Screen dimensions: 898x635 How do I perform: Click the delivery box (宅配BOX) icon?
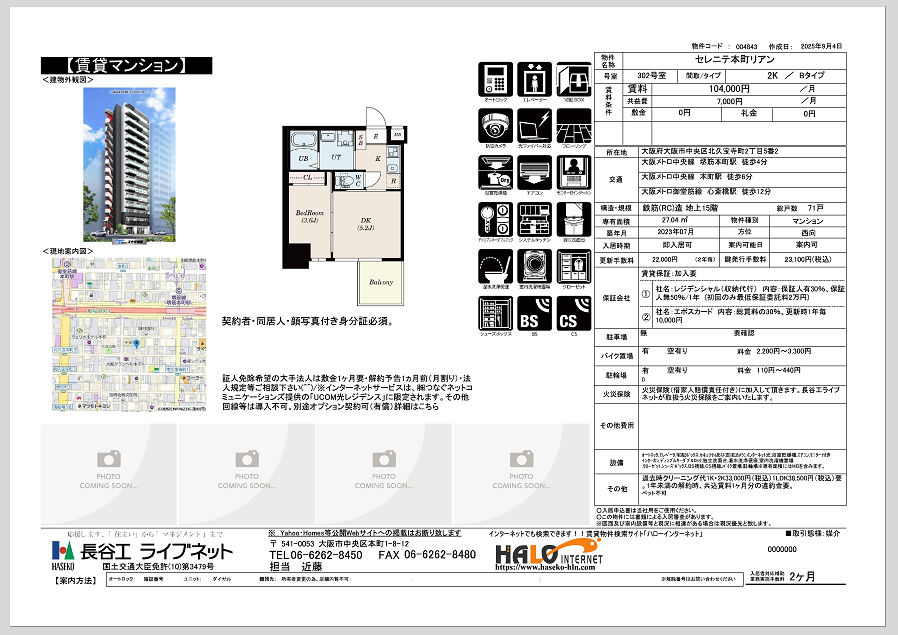[x=572, y=78]
